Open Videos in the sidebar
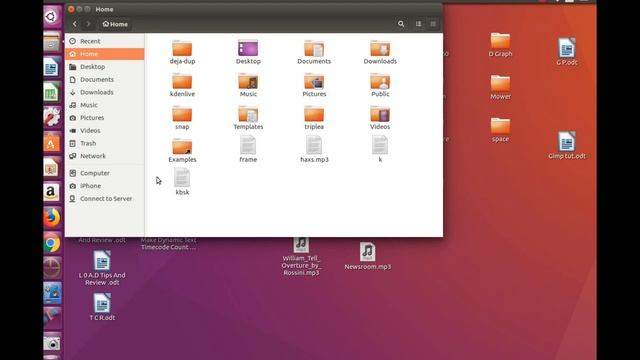The height and width of the screenshot is (360, 640). pyautogui.click(x=104, y=131)
